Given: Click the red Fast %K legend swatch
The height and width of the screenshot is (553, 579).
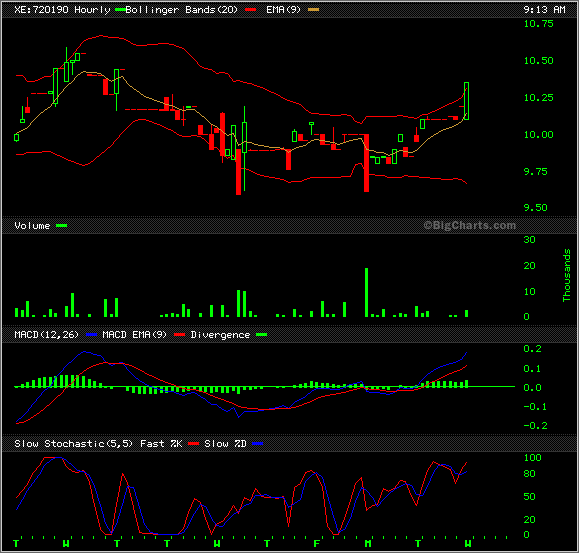Looking at the screenshot, I should (x=193, y=443).
